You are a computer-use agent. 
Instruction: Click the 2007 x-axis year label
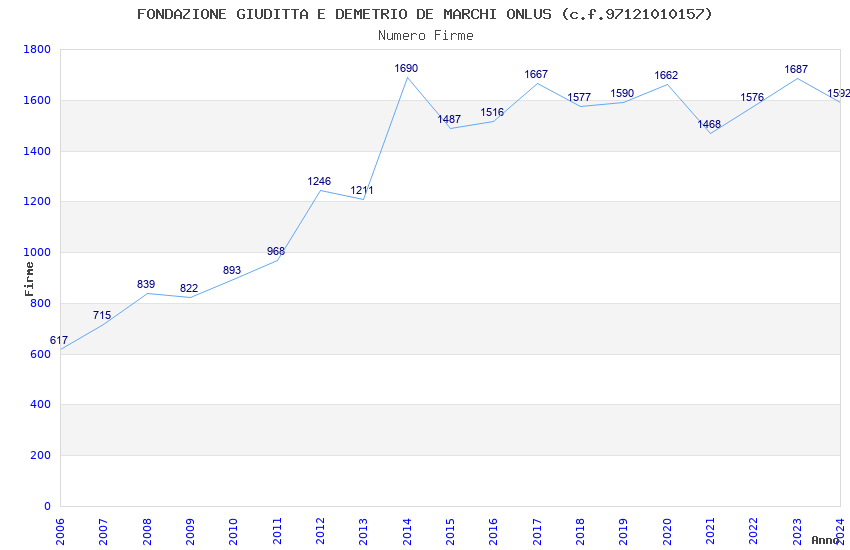(104, 532)
